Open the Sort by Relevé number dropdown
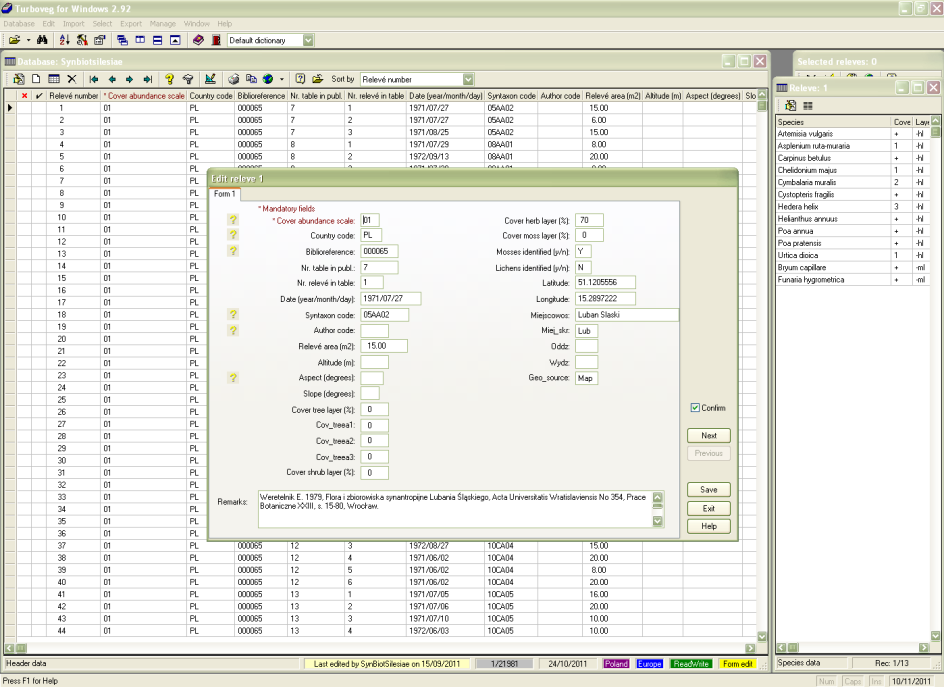Image resolution: width=944 pixels, height=687 pixels. click(468, 79)
